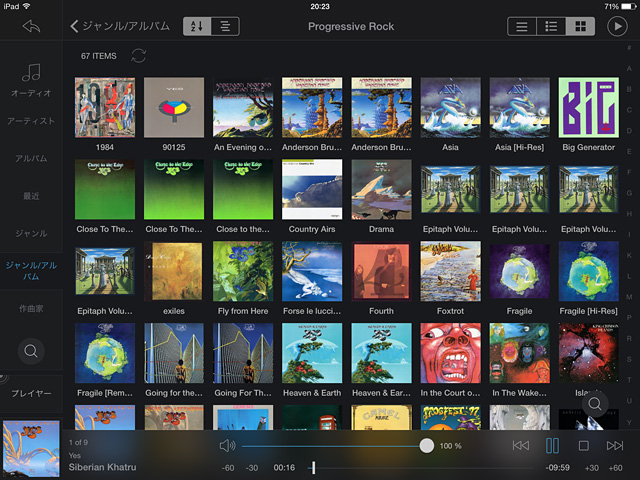Open the grouping options button next to sort

pyautogui.click(x=225, y=26)
